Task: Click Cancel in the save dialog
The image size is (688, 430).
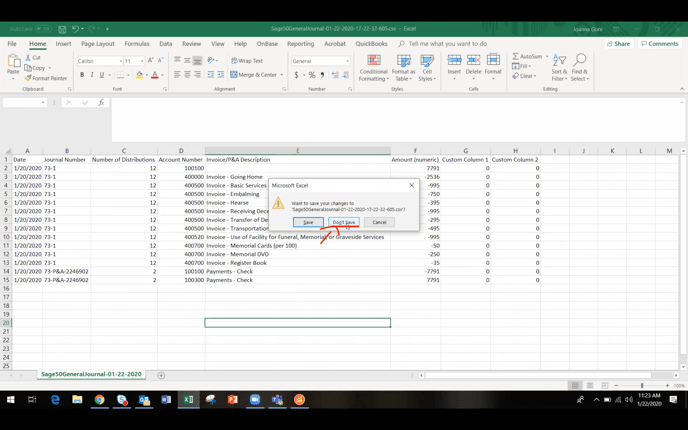Action: click(379, 222)
